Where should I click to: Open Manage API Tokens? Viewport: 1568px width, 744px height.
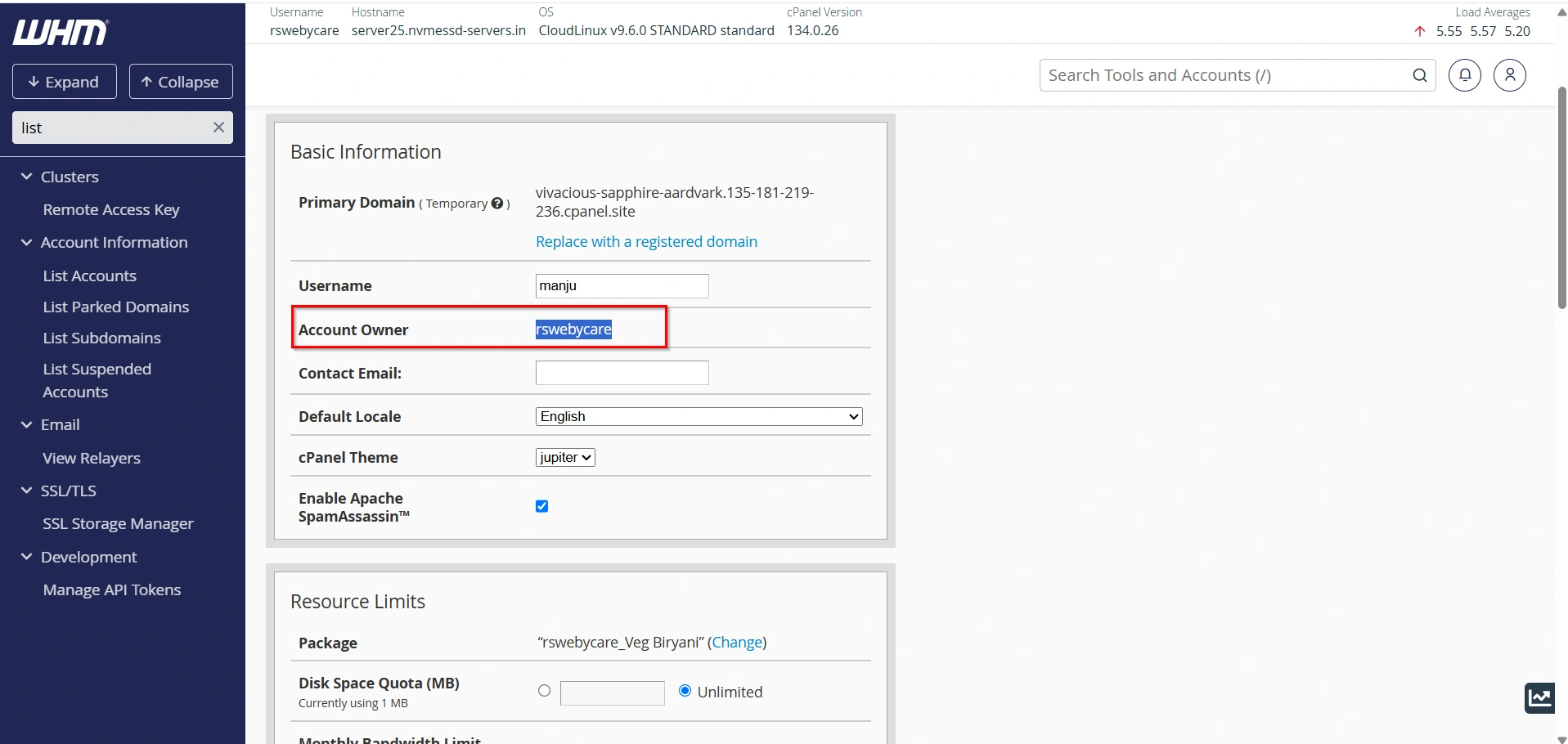coord(112,589)
